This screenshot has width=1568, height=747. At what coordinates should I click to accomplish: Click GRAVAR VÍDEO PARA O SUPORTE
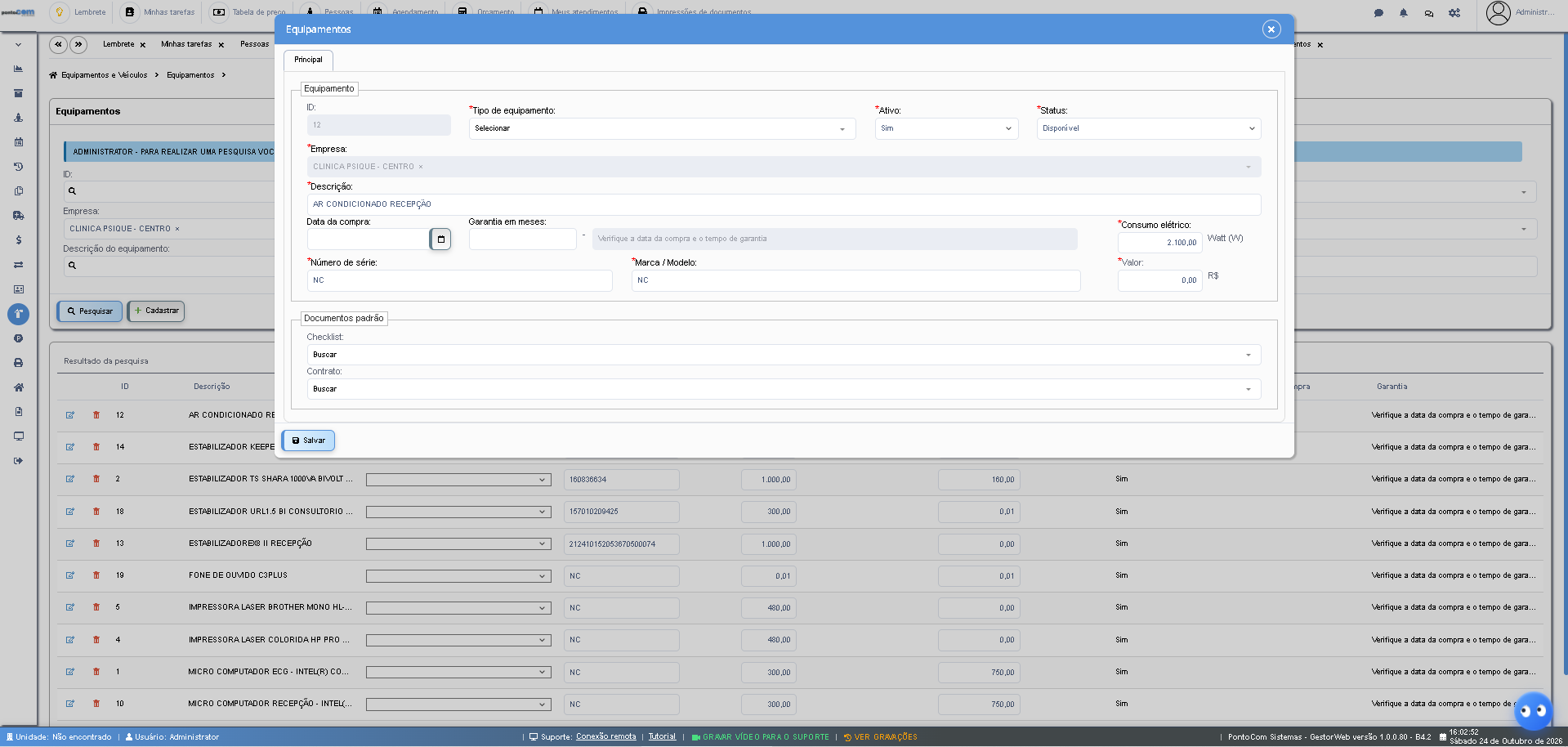click(760, 737)
